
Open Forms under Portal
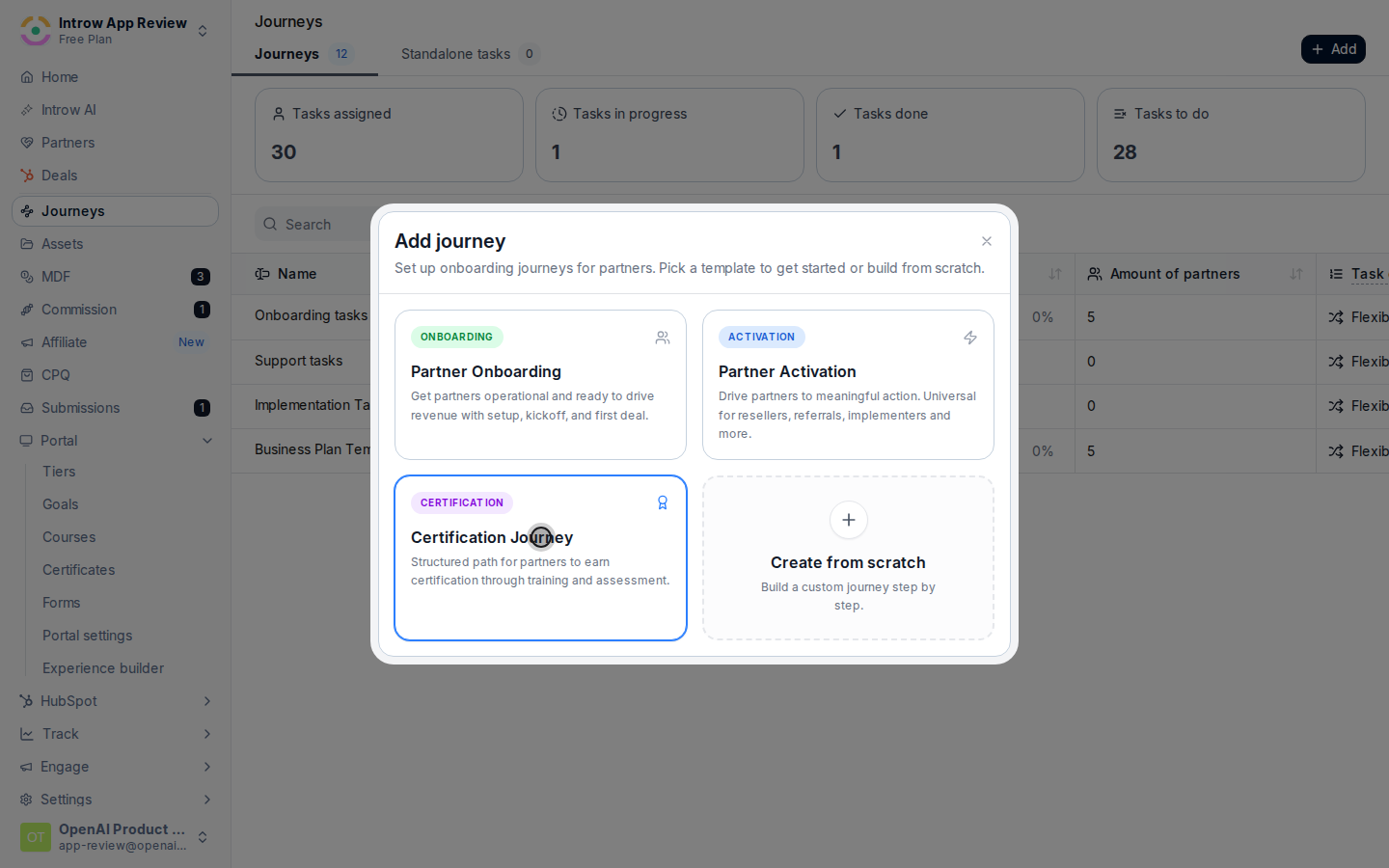coord(62,603)
